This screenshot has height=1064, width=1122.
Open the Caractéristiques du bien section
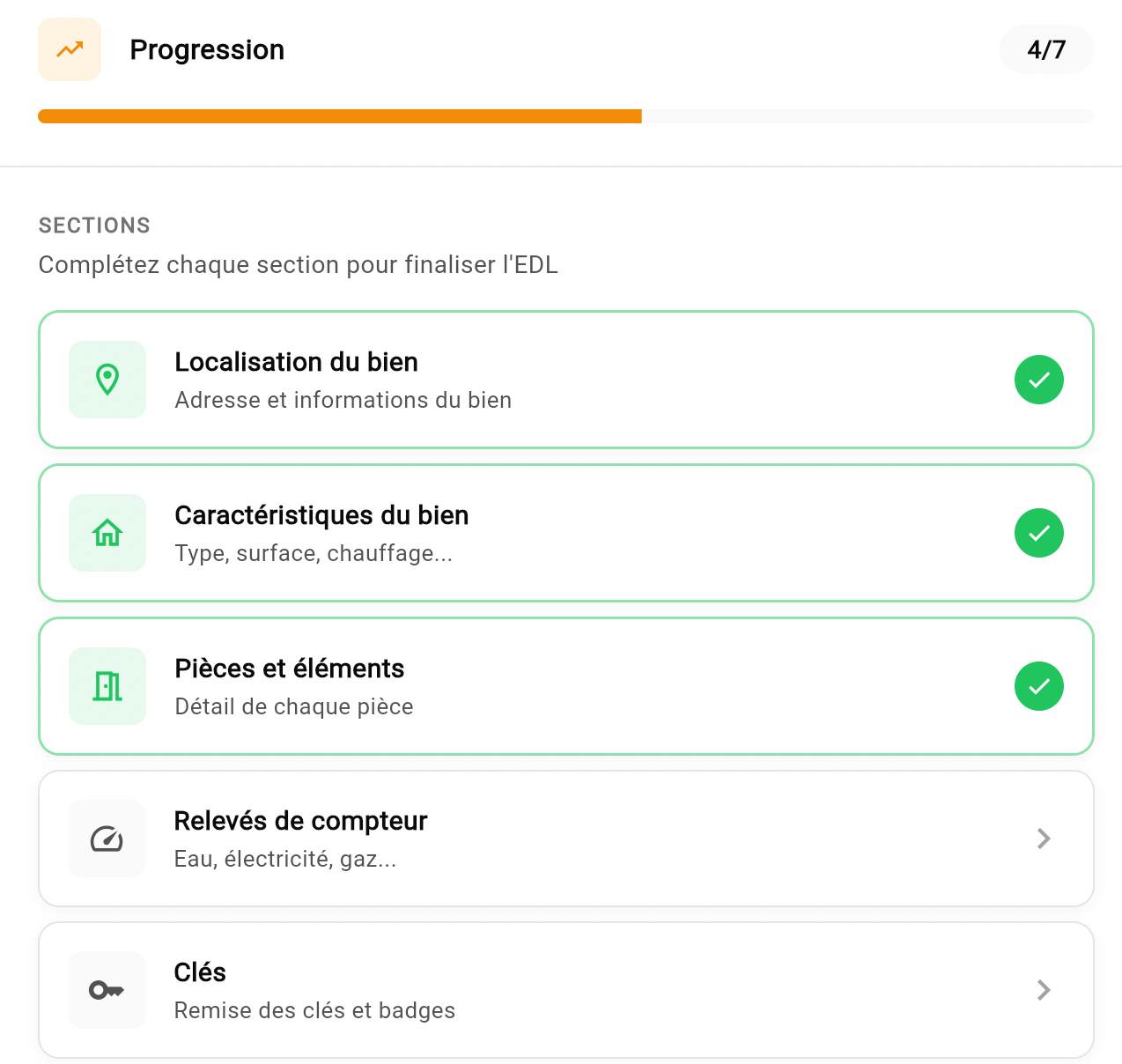click(321, 515)
